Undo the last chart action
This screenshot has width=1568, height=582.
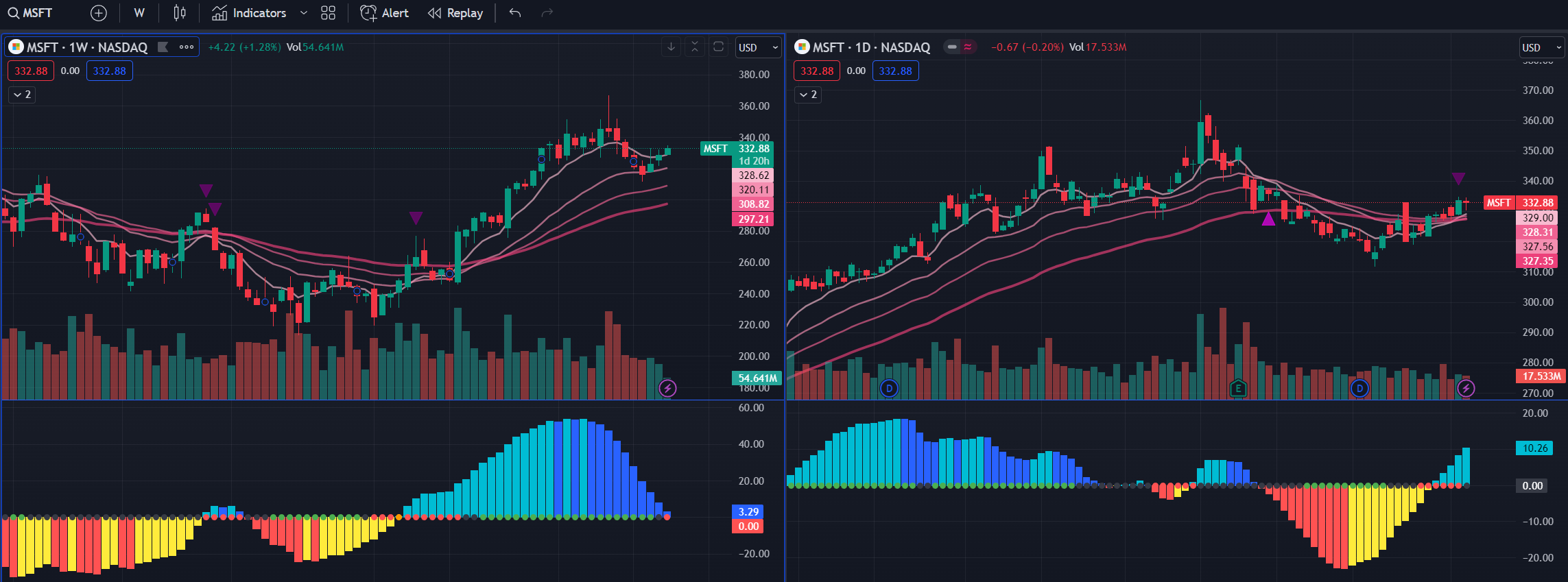515,13
